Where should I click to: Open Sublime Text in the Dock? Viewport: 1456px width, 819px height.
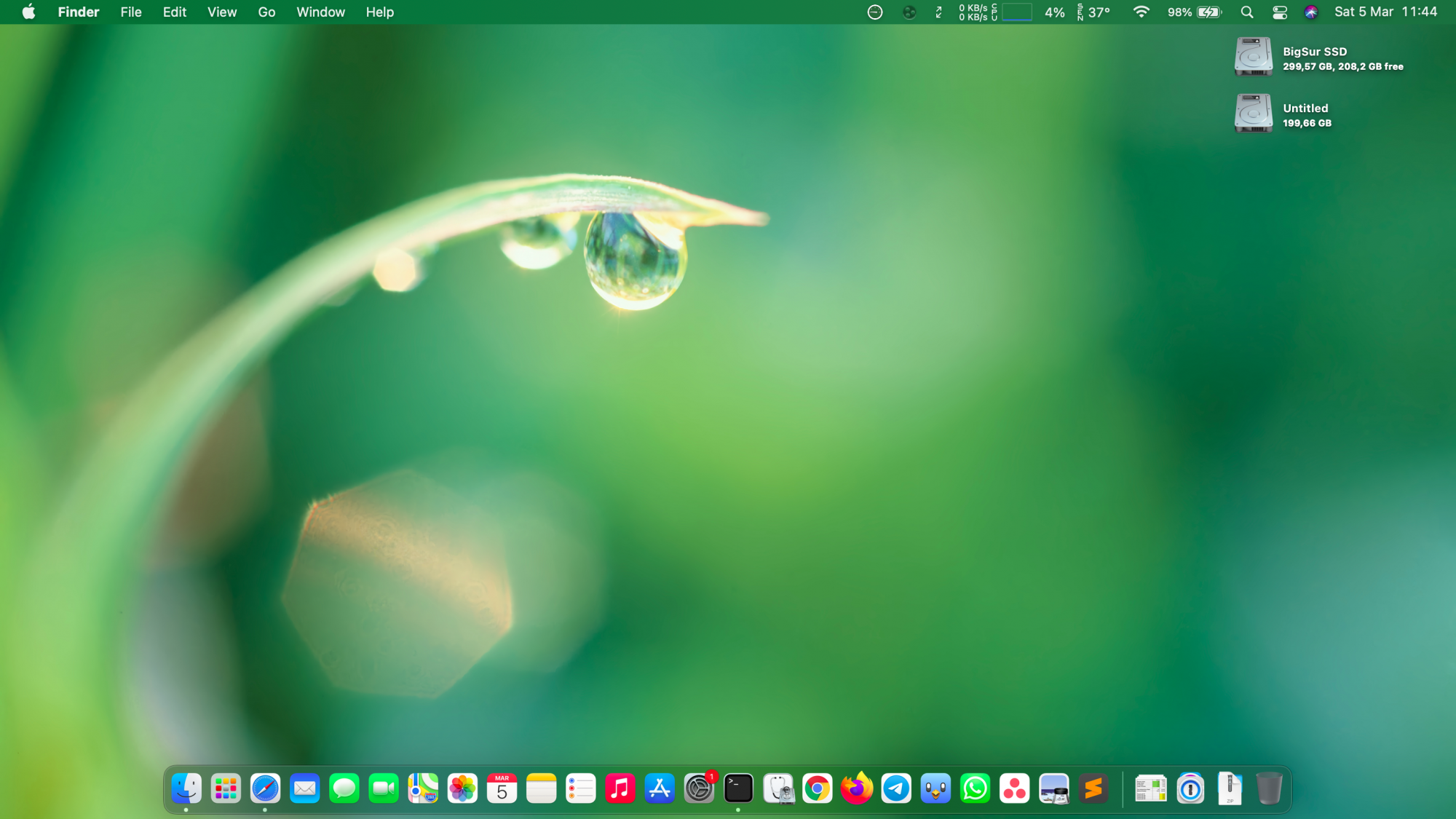tap(1093, 788)
